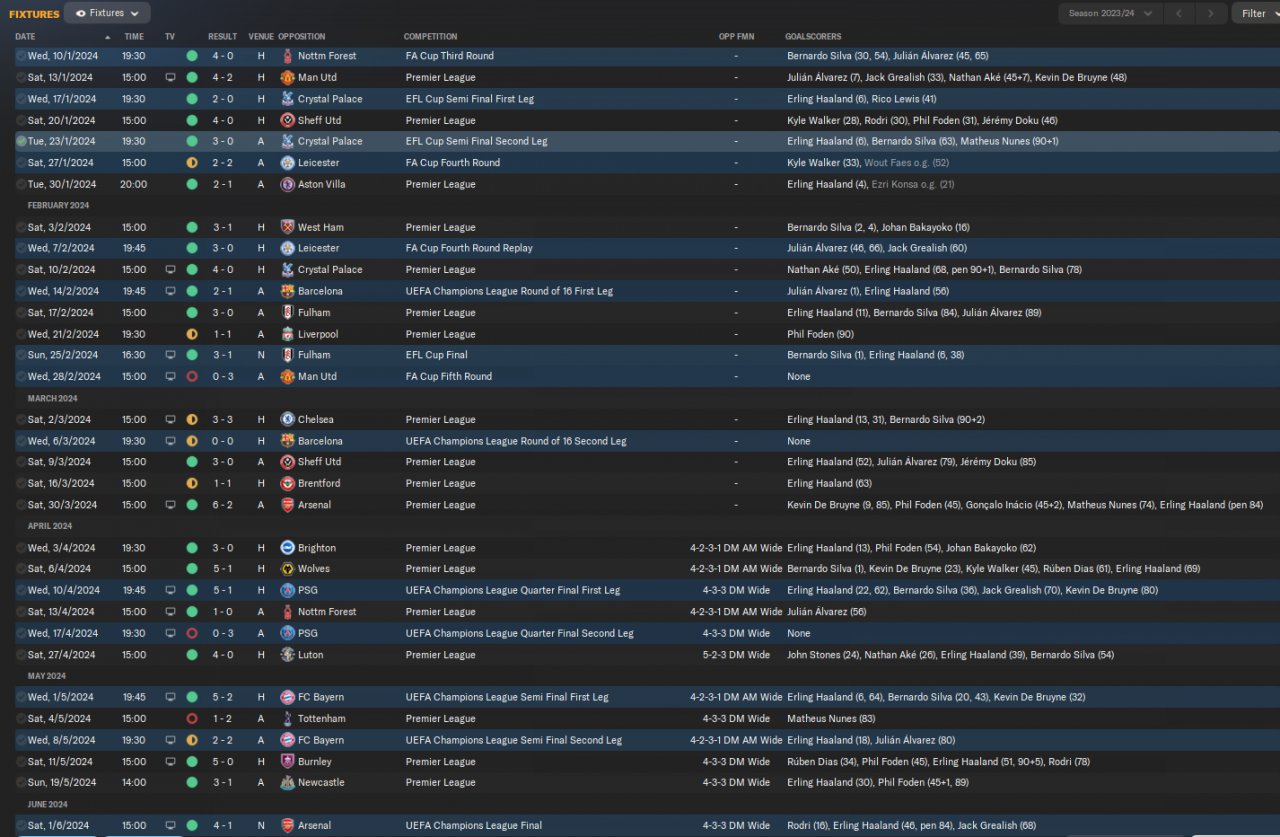Screen dimensions: 1280x837
Task: Tick the check circle for Sun 25/2/2024
Action: (x=21, y=355)
